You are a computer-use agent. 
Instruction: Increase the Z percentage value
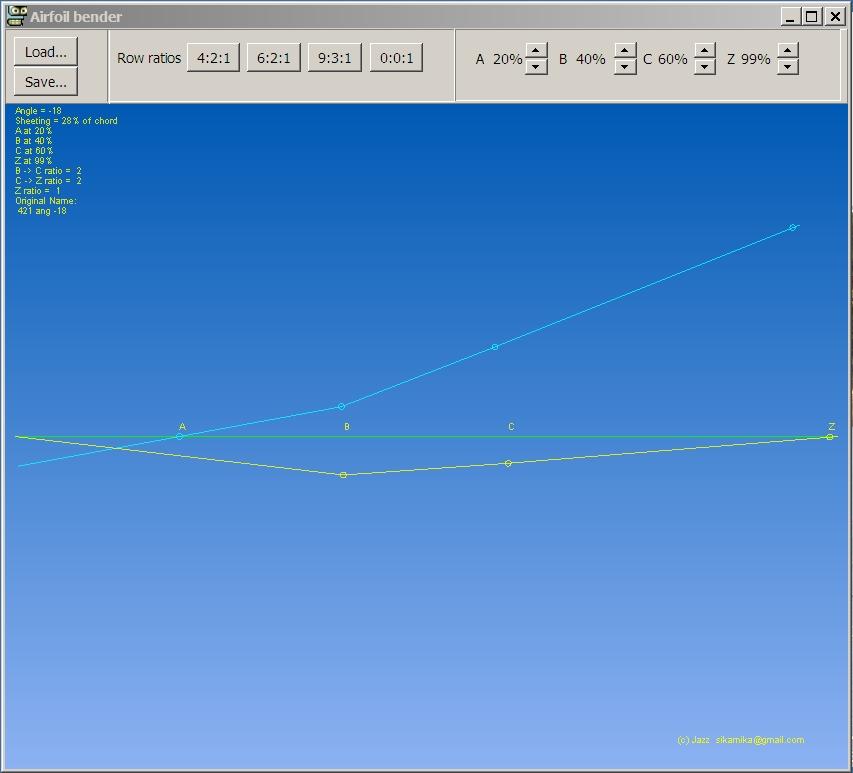(x=788, y=51)
